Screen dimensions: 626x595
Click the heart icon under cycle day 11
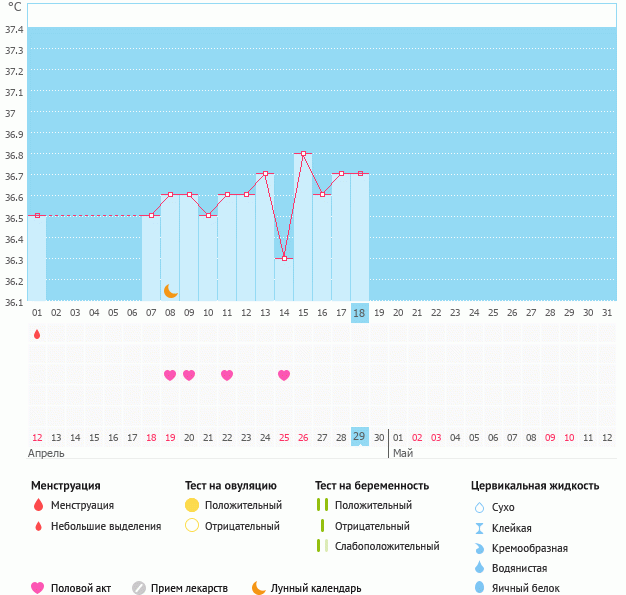click(x=227, y=375)
